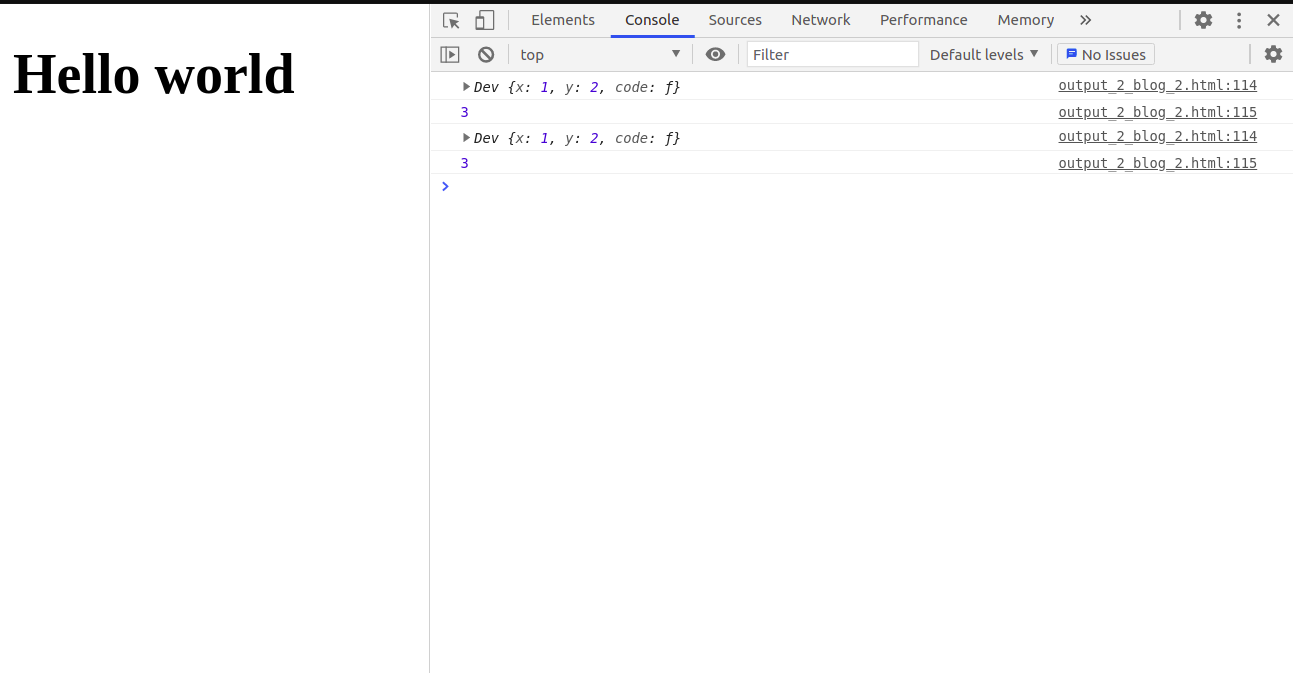This screenshot has height=673, width=1293.
Task: Open output_2_blog_2.html line 115 link
Action: pyautogui.click(x=1157, y=112)
